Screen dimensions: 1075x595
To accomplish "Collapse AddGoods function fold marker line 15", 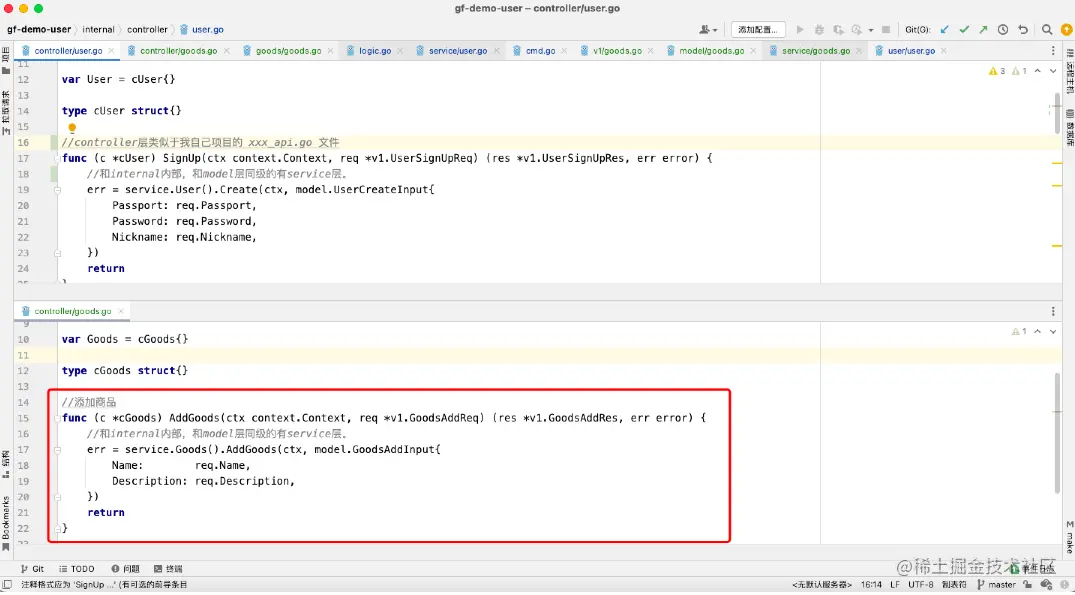I will [58, 418].
